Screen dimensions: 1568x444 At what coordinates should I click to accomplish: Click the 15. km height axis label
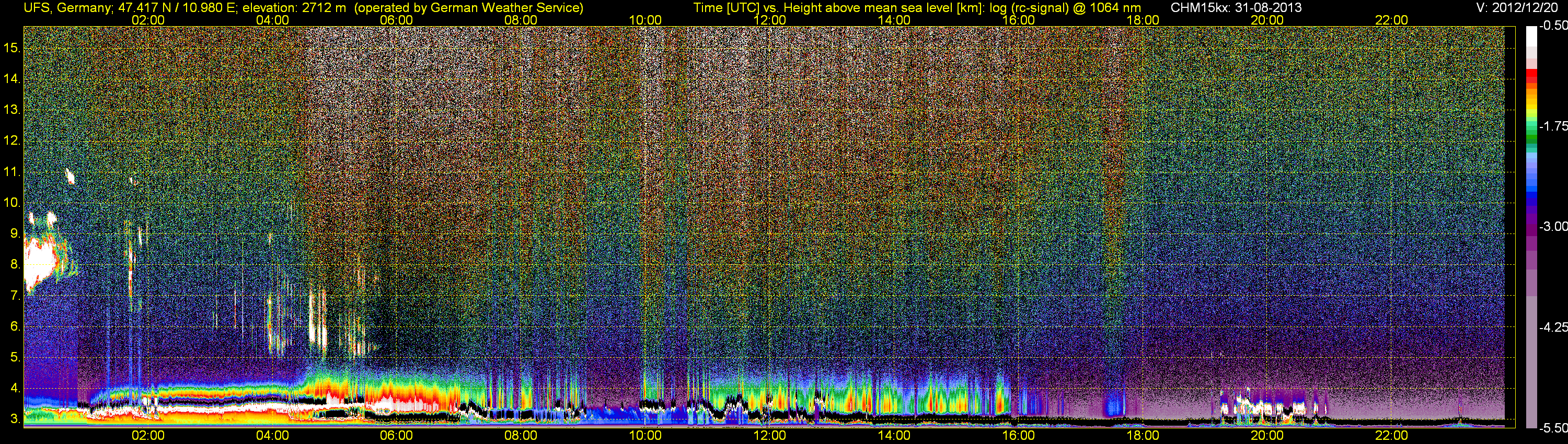point(11,48)
